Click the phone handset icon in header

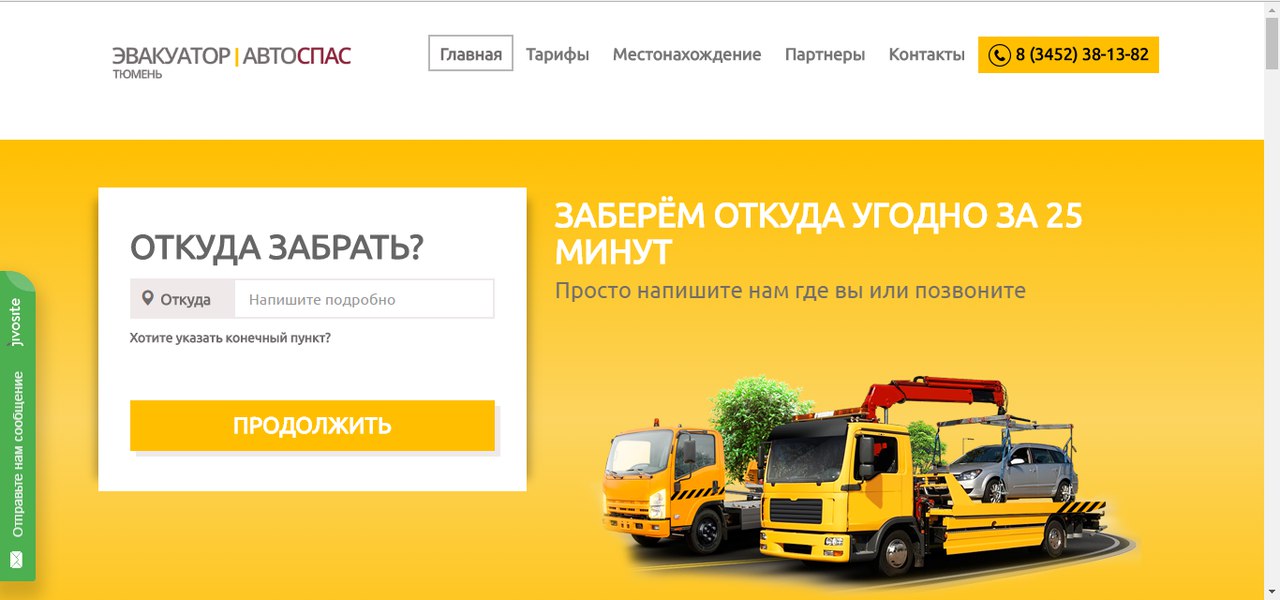click(x=999, y=55)
